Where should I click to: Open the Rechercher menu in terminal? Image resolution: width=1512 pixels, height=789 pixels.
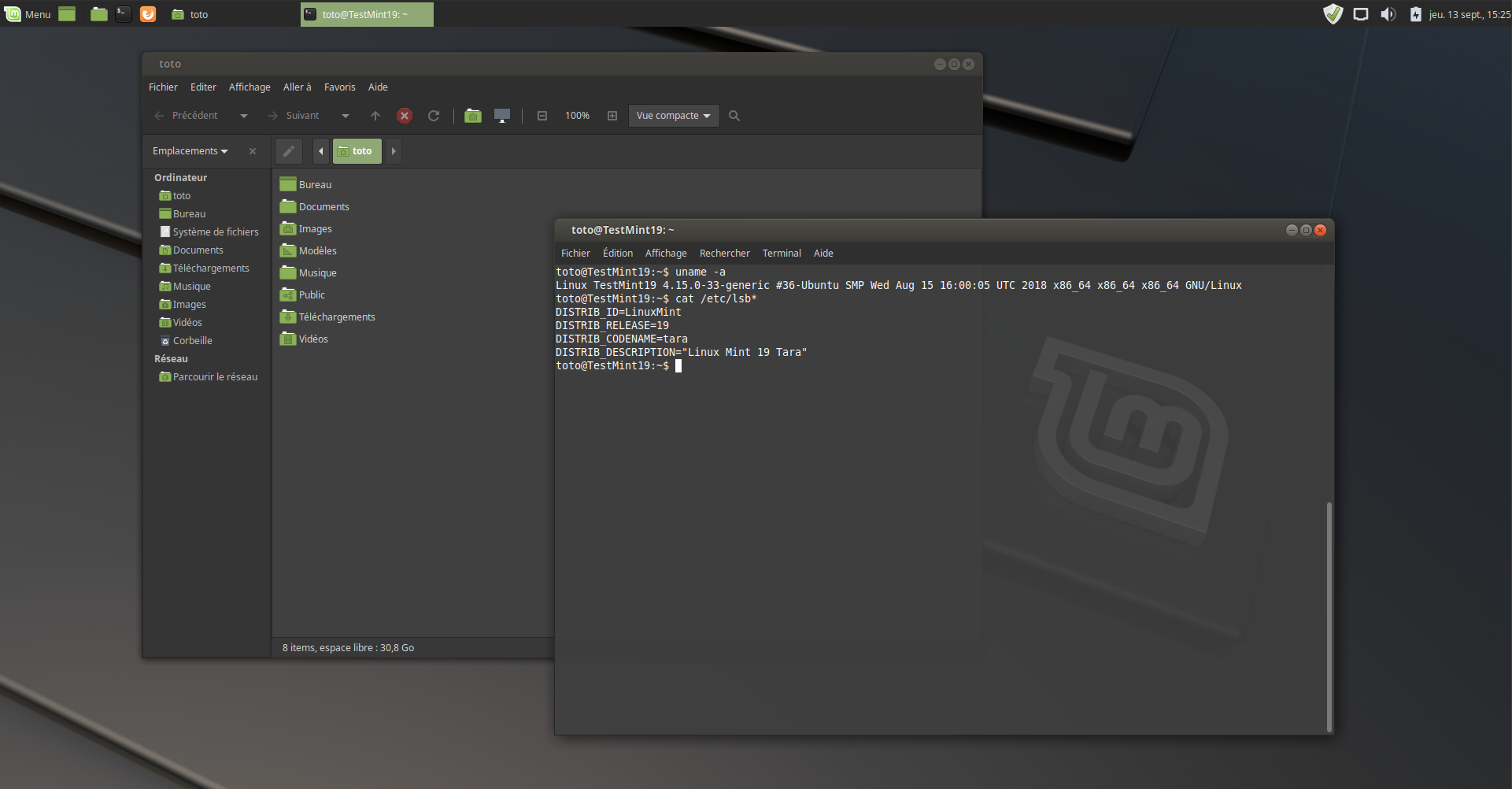(724, 254)
